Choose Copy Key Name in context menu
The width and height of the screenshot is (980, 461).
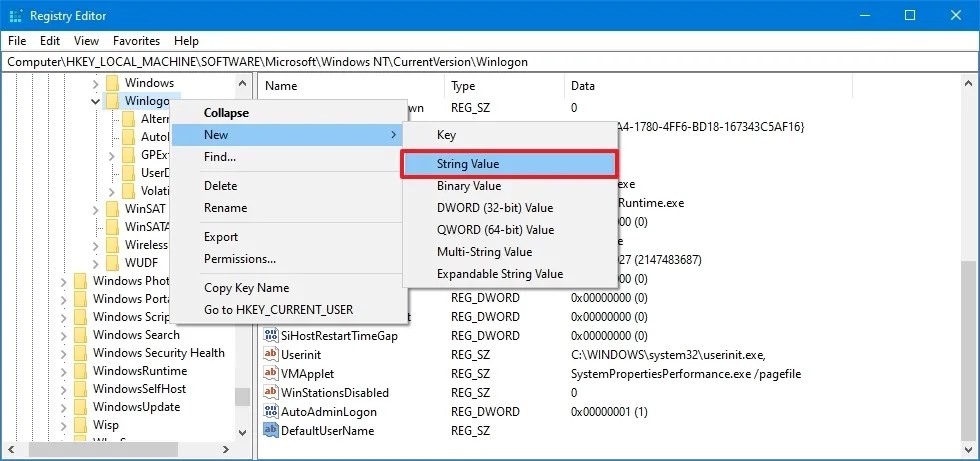(289, 288)
